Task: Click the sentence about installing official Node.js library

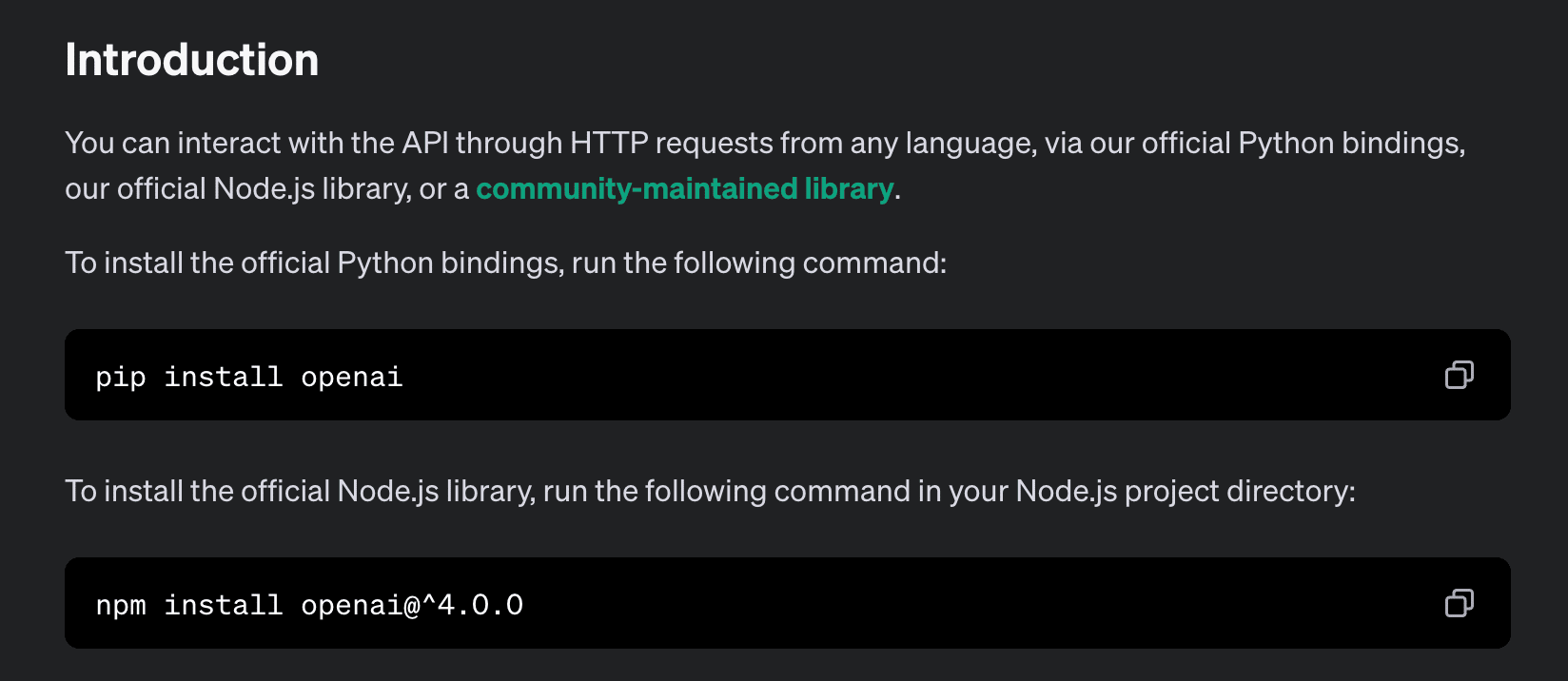Action: click(x=710, y=491)
